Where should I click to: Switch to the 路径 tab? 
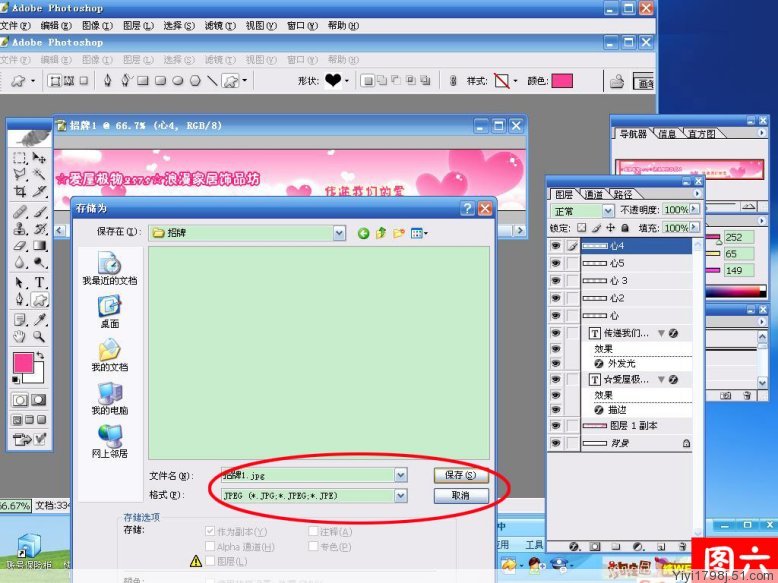623,194
